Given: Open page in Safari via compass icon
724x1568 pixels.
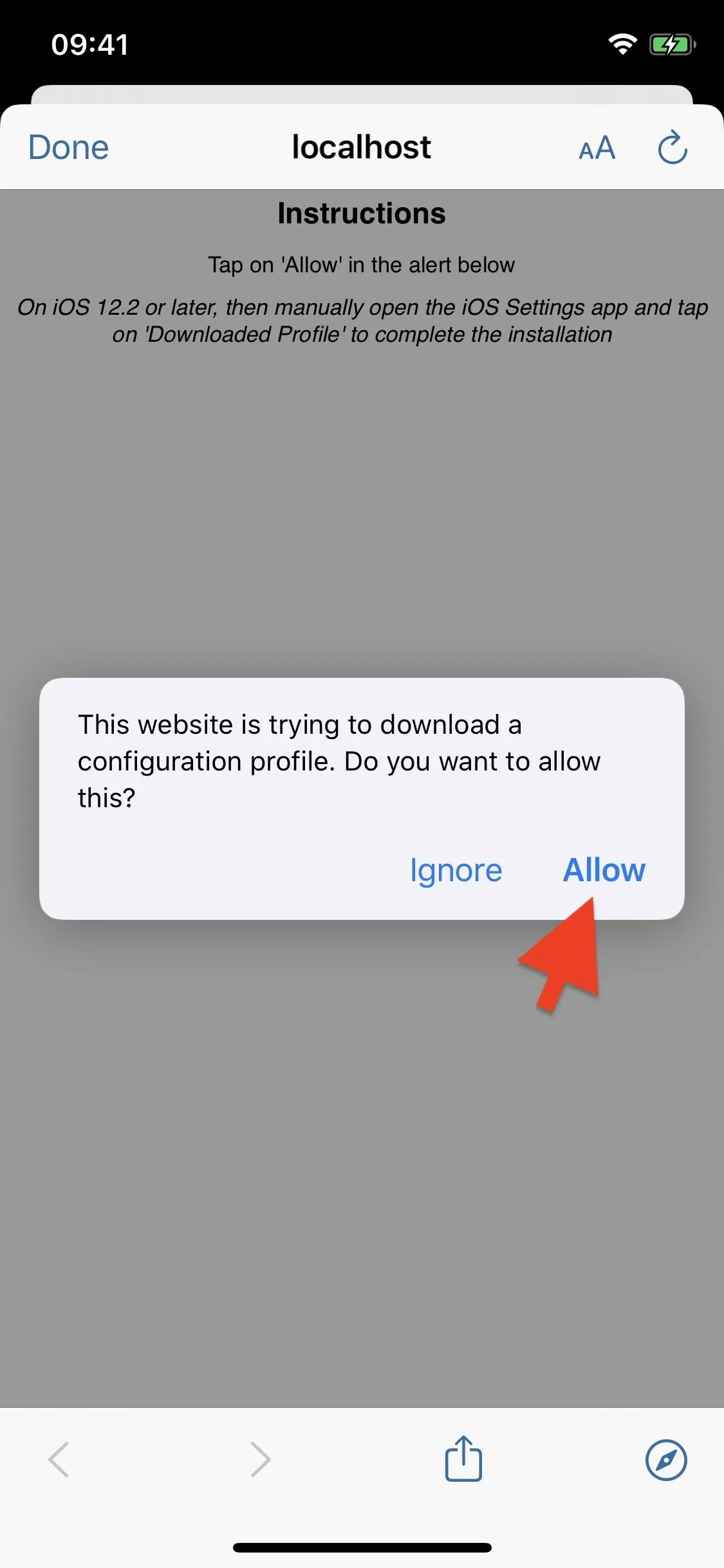Looking at the screenshot, I should (x=666, y=1460).
